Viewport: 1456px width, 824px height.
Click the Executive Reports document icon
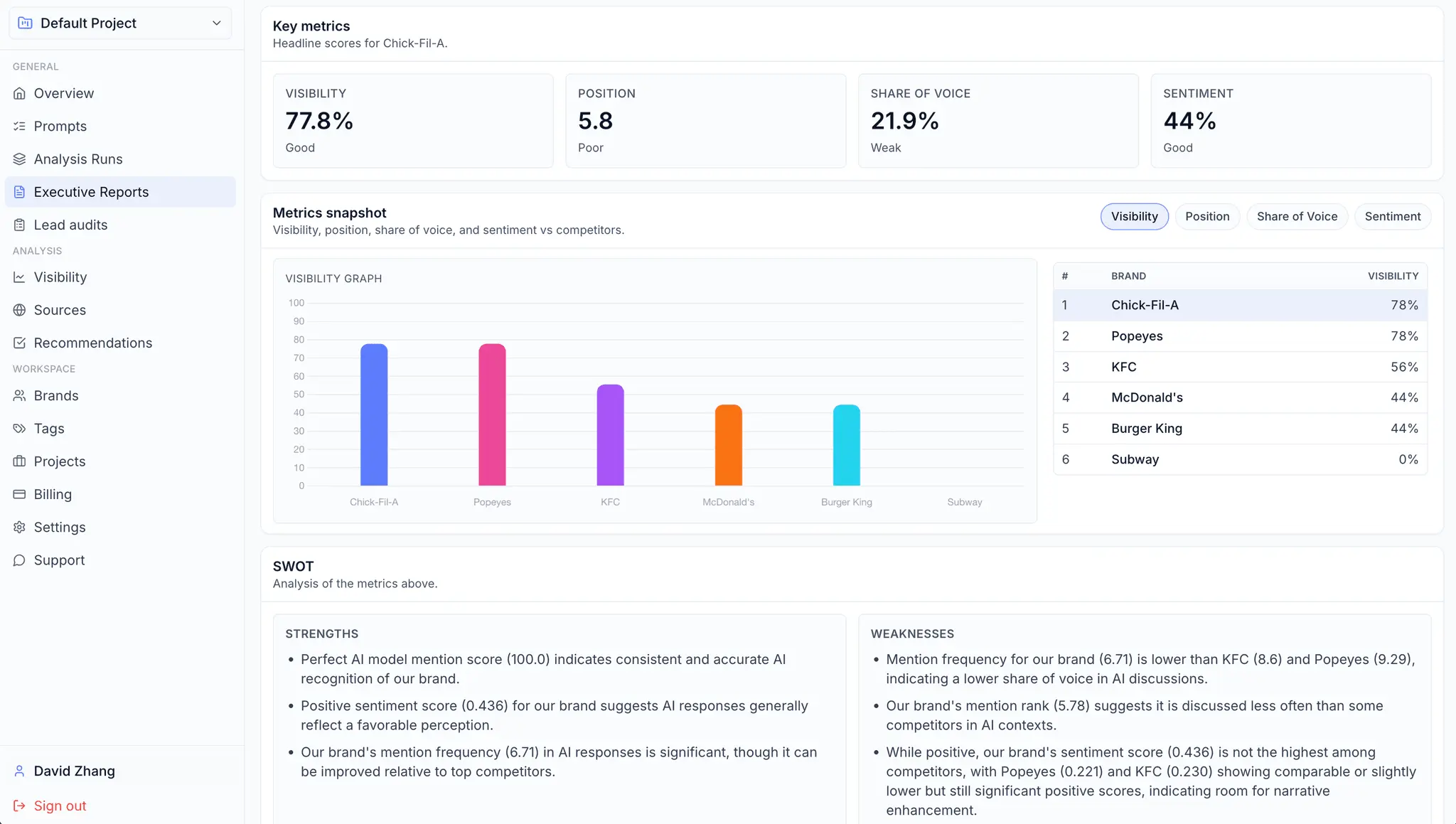(x=19, y=192)
